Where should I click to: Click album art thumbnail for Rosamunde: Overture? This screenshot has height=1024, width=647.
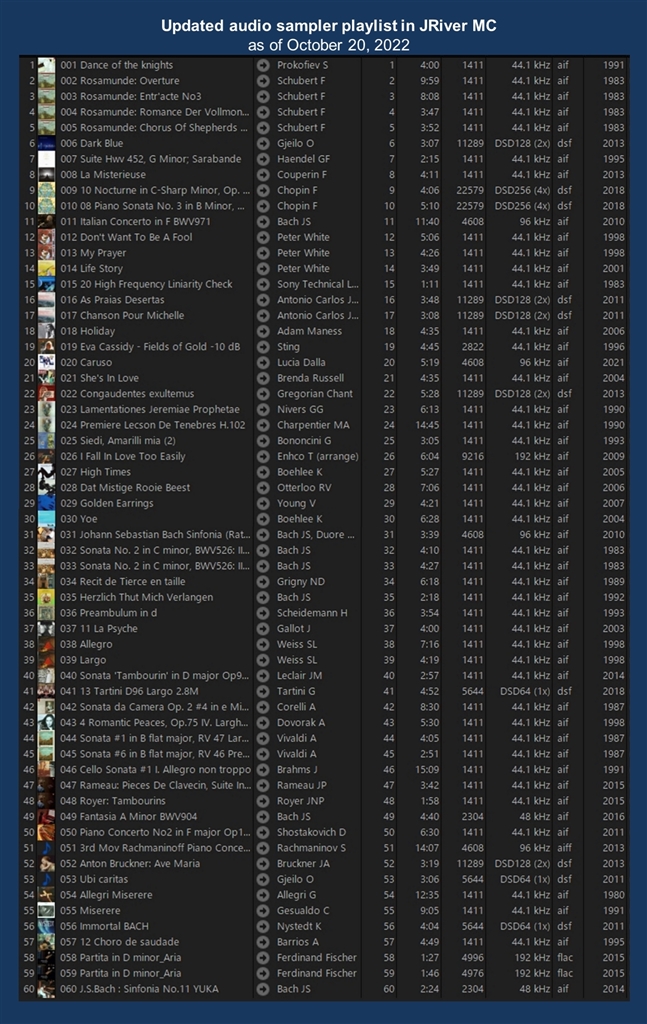tap(46, 81)
